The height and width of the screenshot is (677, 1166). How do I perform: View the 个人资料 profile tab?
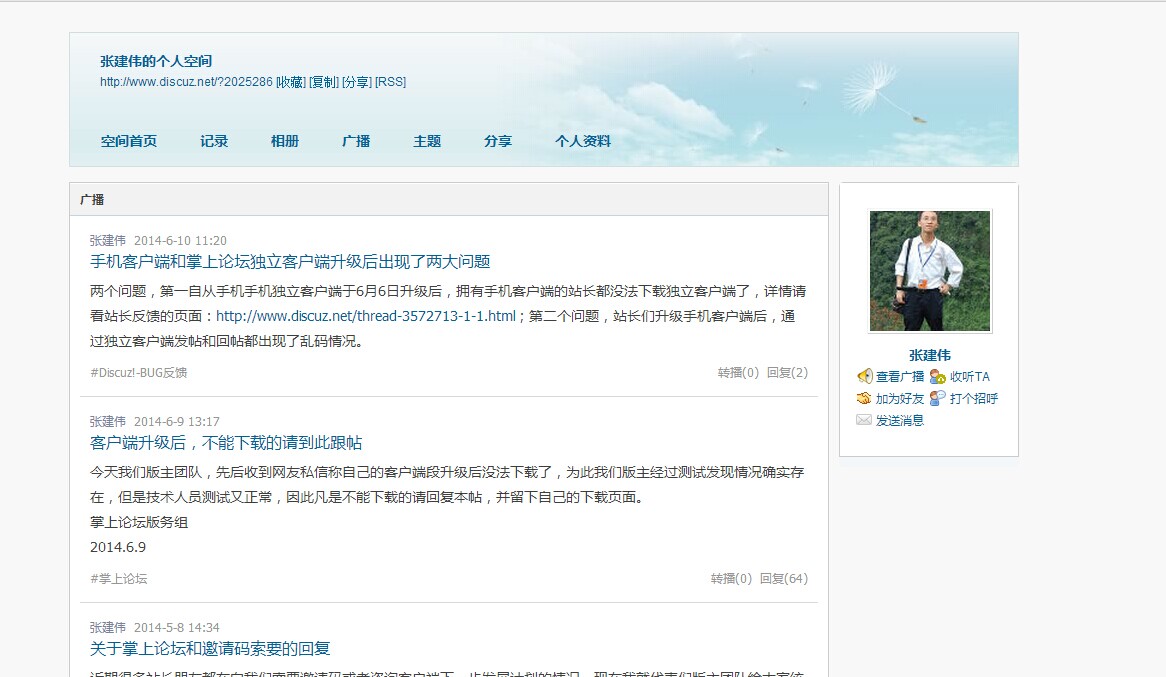coord(583,141)
